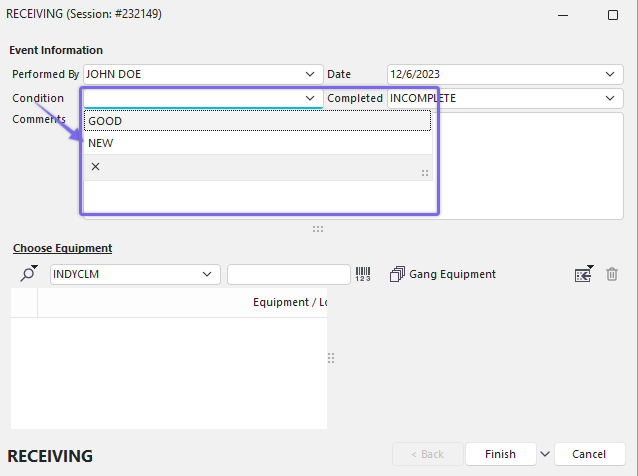The height and width of the screenshot is (476, 638).
Task: Maximize the RECEIVING window
Action: tap(612, 15)
